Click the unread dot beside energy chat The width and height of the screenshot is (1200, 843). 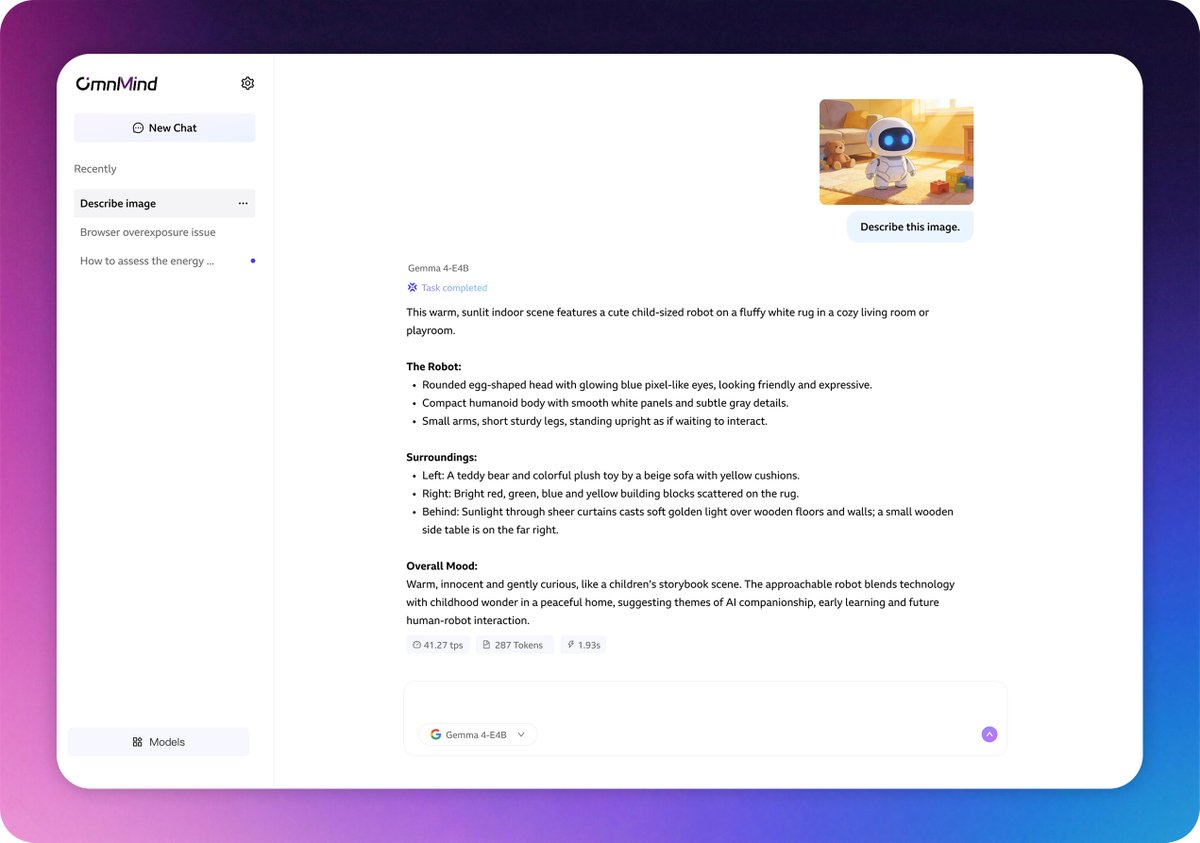point(252,261)
